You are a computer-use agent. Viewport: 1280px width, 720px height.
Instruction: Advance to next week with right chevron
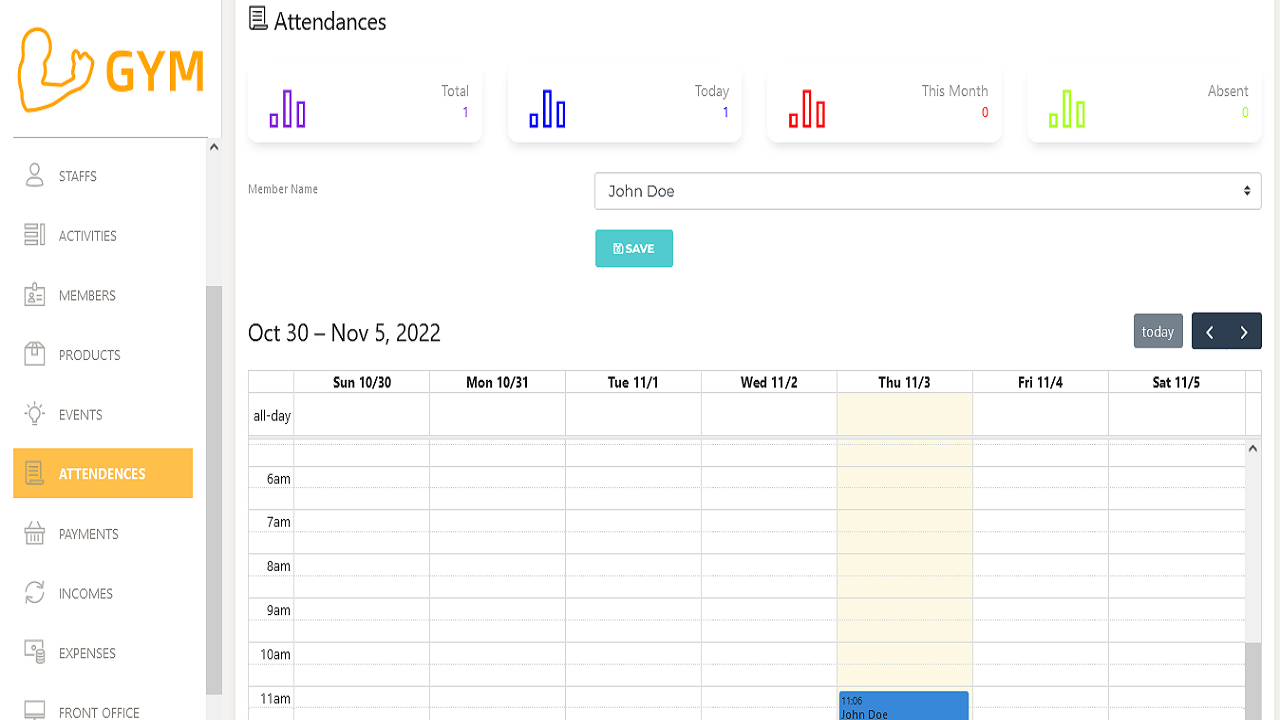click(x=1243, y=330)
